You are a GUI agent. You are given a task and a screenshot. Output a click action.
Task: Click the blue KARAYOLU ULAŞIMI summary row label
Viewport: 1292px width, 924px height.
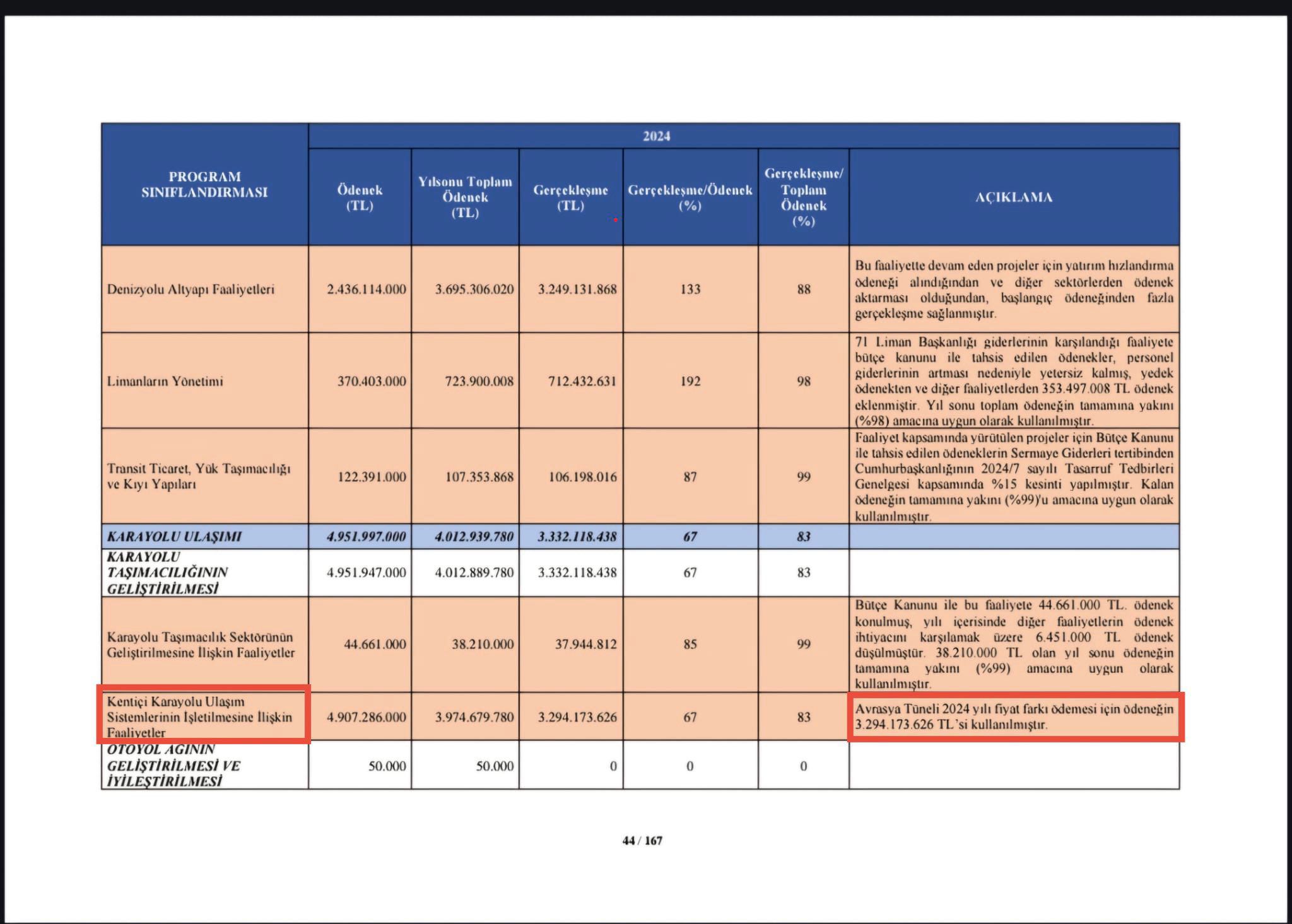click(174, 537)
